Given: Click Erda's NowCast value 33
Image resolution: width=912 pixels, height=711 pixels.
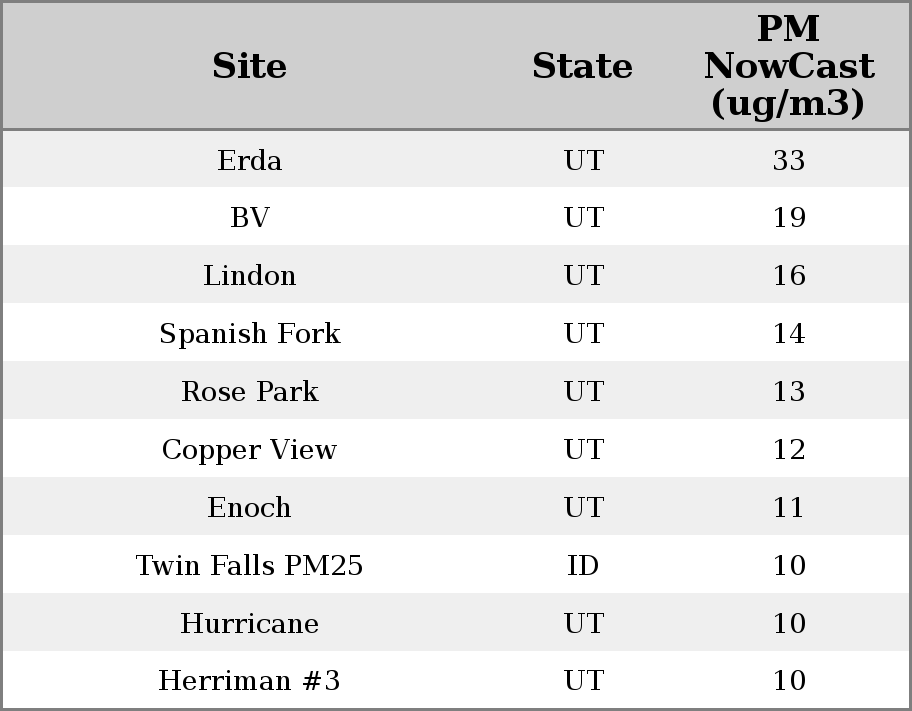Looking at the screenshot, I should pos(789,160).
